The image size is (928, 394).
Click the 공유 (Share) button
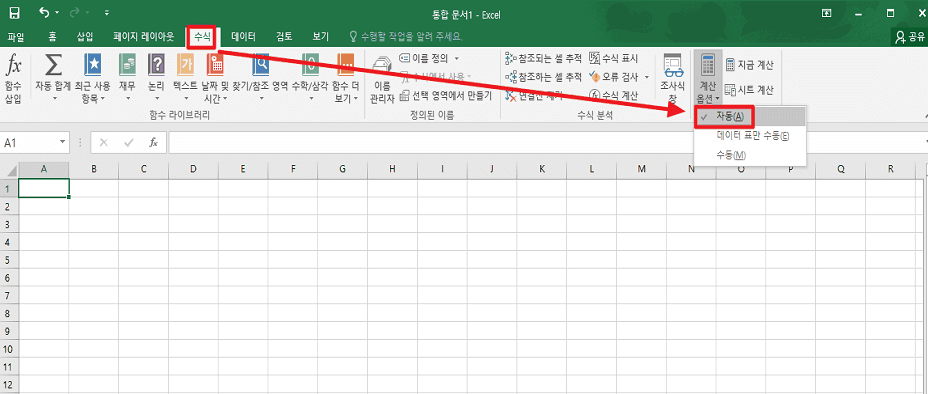(910, 38)
